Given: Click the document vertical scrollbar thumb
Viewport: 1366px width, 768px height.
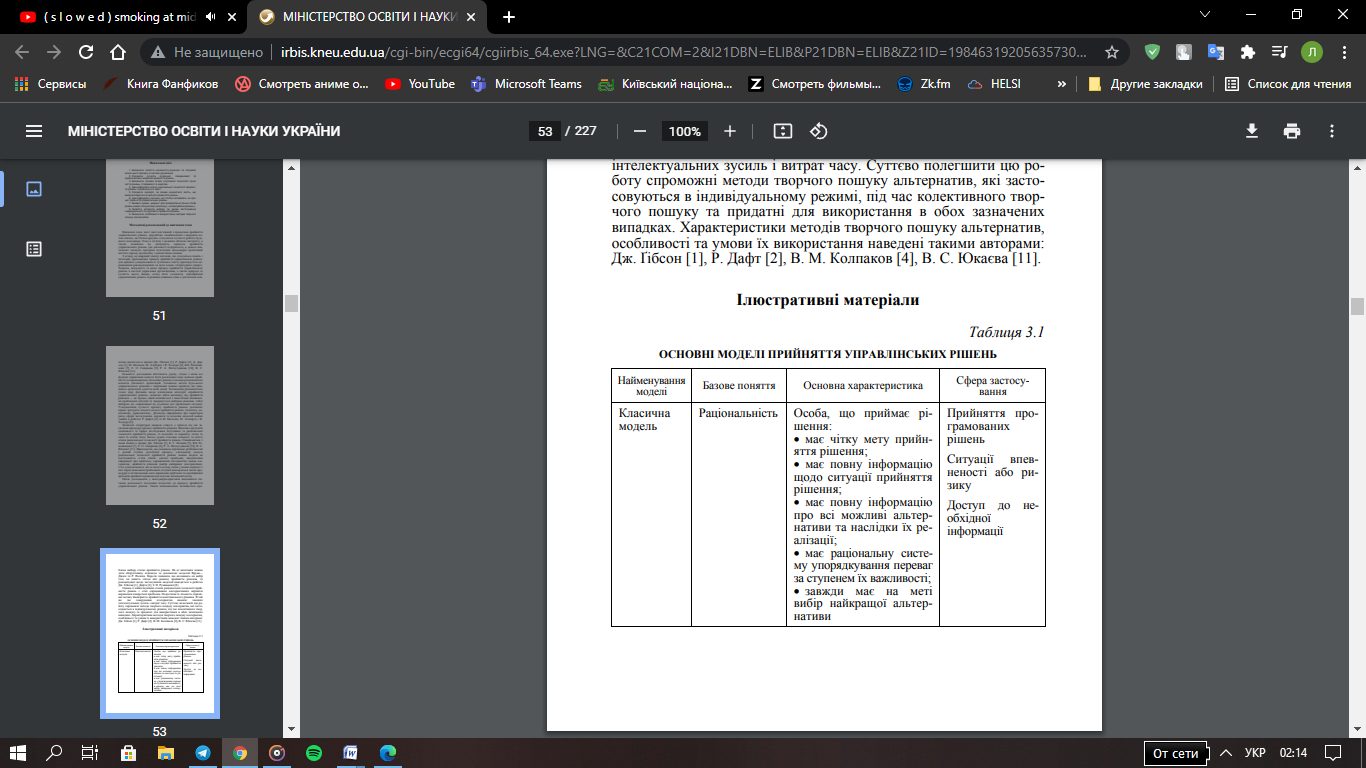Looking at the screenshot, I should (1357, 306).
